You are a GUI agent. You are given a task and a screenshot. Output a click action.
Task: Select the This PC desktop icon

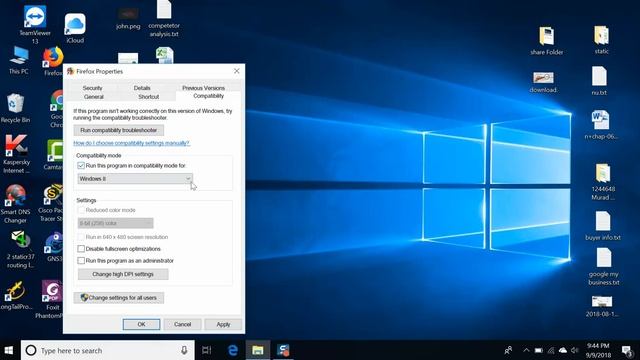pyautogui.click(x=19, y=56)
